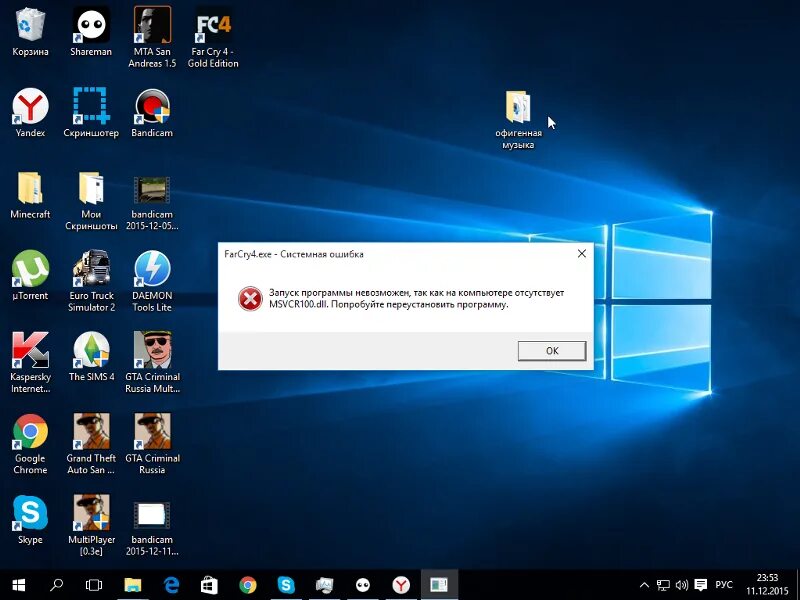The height and width of the screenshot is (600, 800).
Task: Switch to the active error dialog taskbar item
Action: (439, 585)
